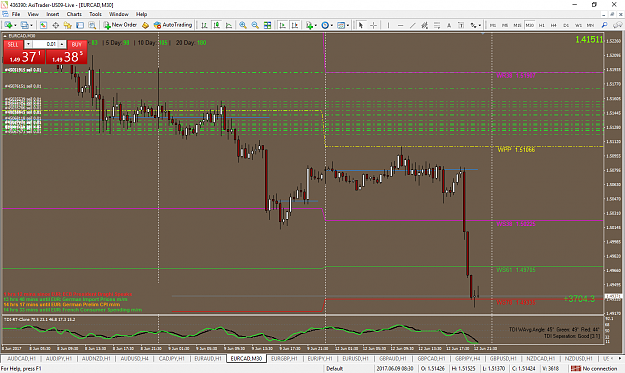Open the Tools menu
This screenshot has height=373, width=625.
pyautogui.click(x=95, y=14)
